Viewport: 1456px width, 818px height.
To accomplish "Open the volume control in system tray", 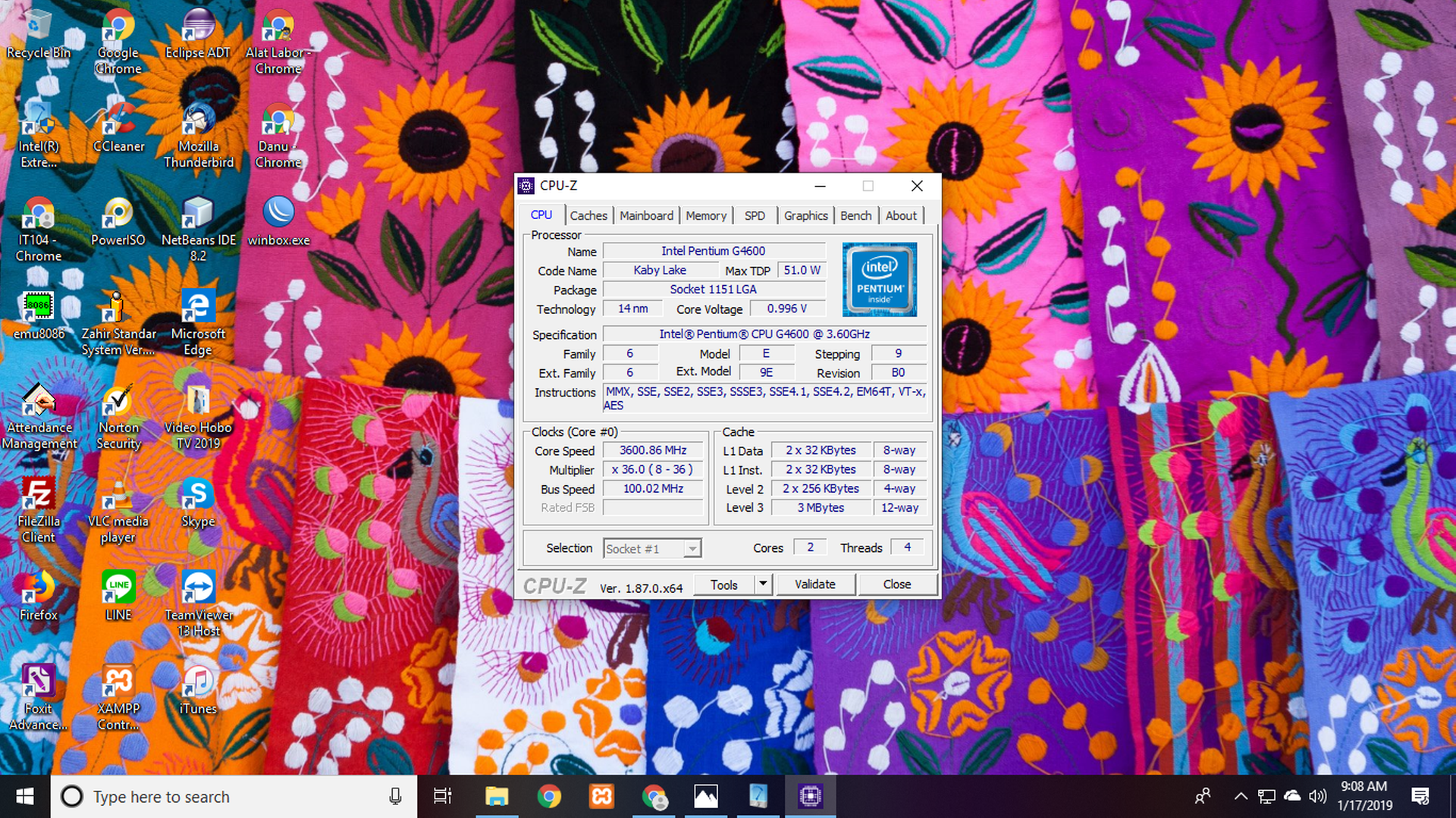I will click(x=1318, y=796).
